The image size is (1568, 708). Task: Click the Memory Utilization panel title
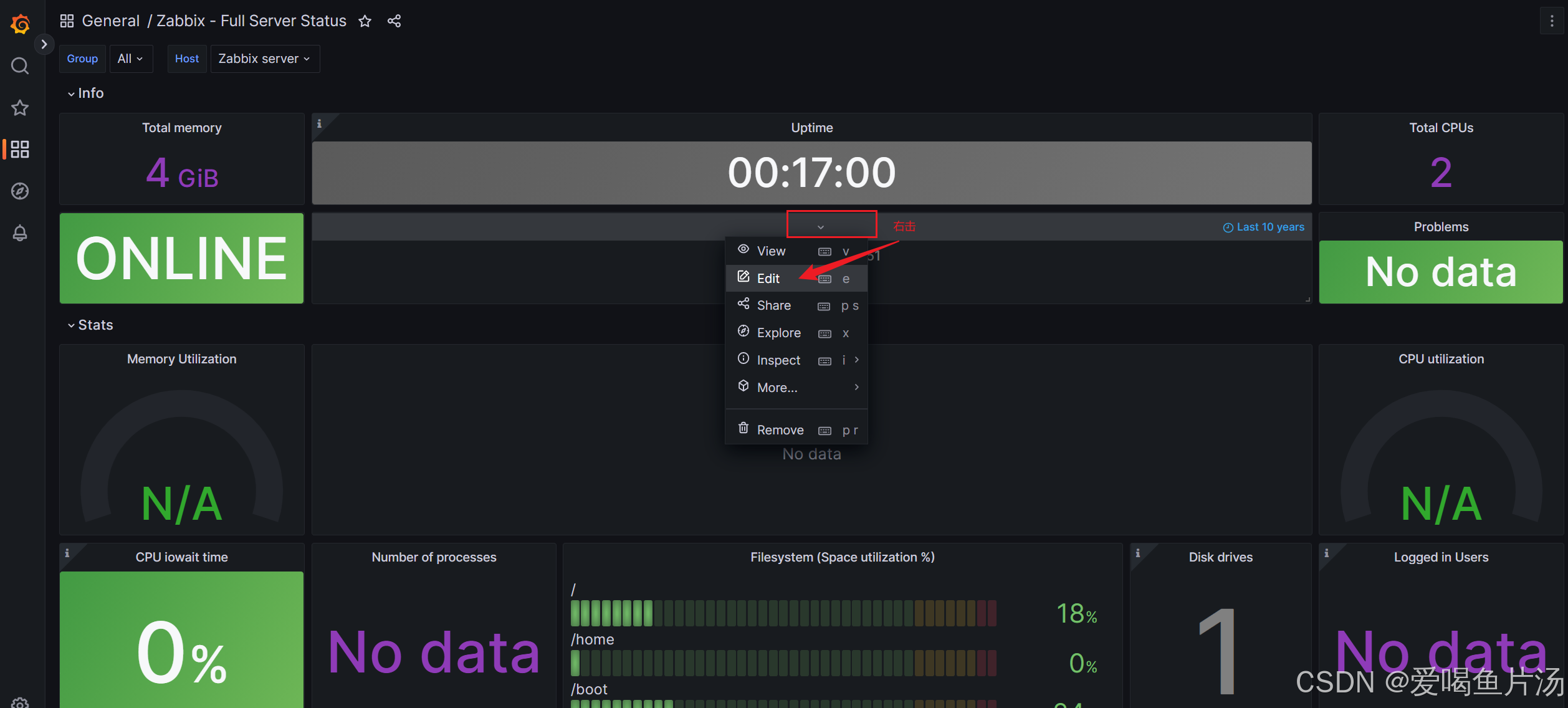click(182, 359)
